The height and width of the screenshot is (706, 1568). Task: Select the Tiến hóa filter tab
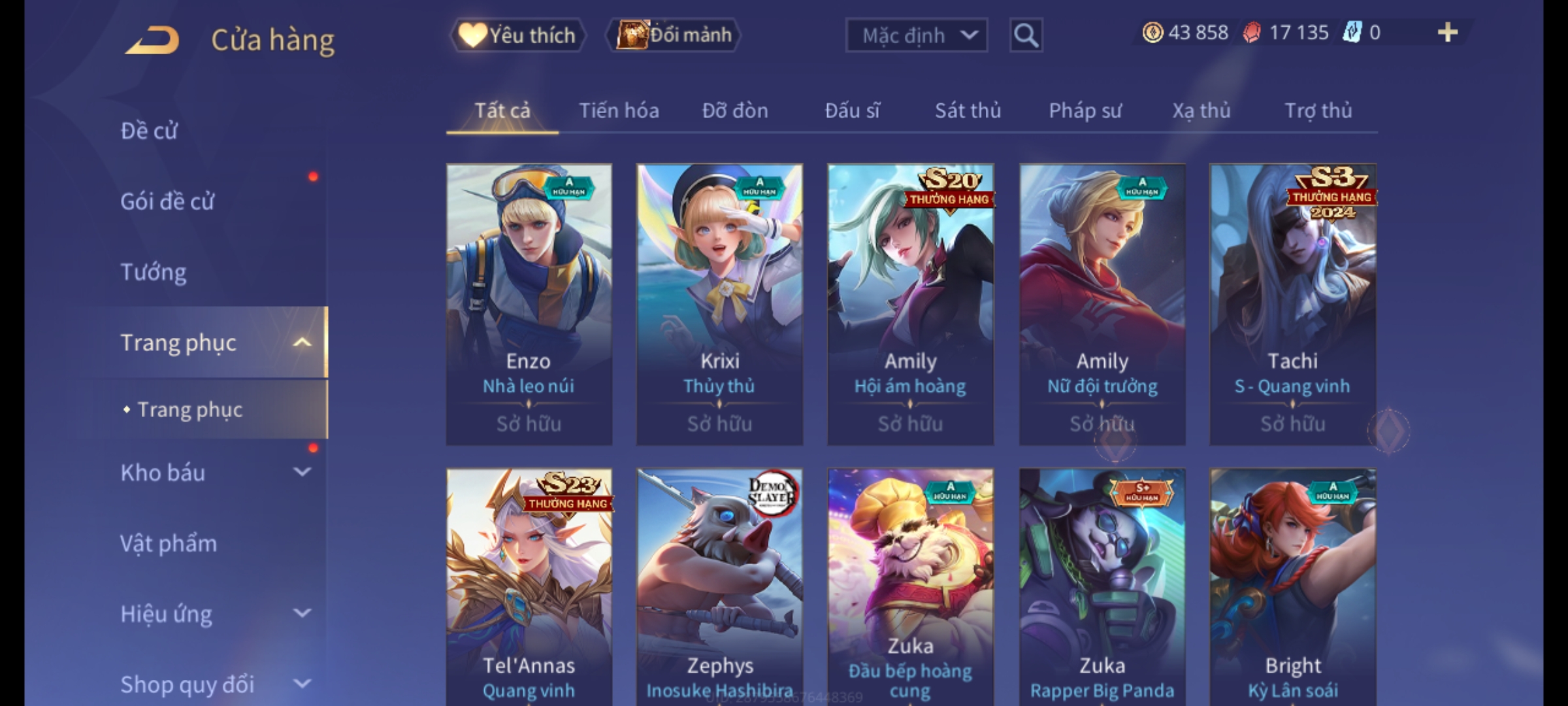click(619, 110)
